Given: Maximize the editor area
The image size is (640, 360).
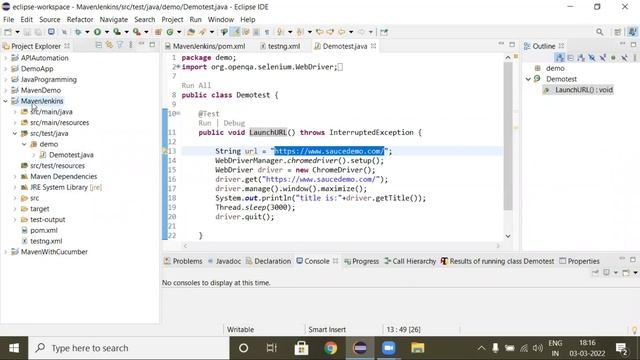Looking at the screenshot, I should pos(512,44).
